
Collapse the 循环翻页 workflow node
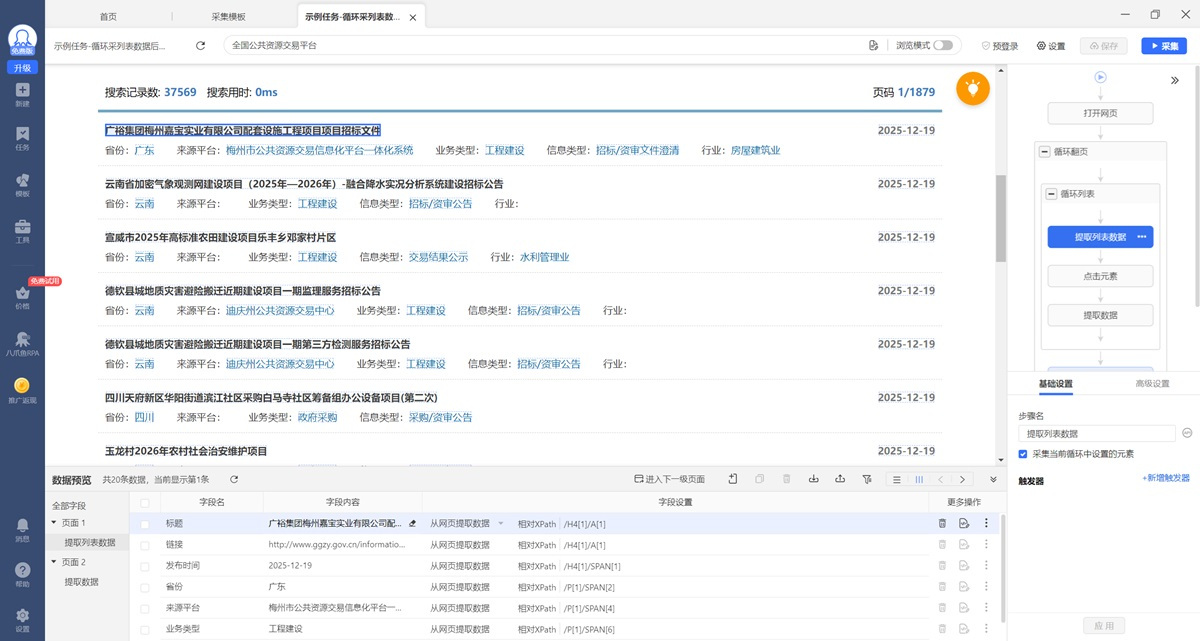(x=1045, y=151)
